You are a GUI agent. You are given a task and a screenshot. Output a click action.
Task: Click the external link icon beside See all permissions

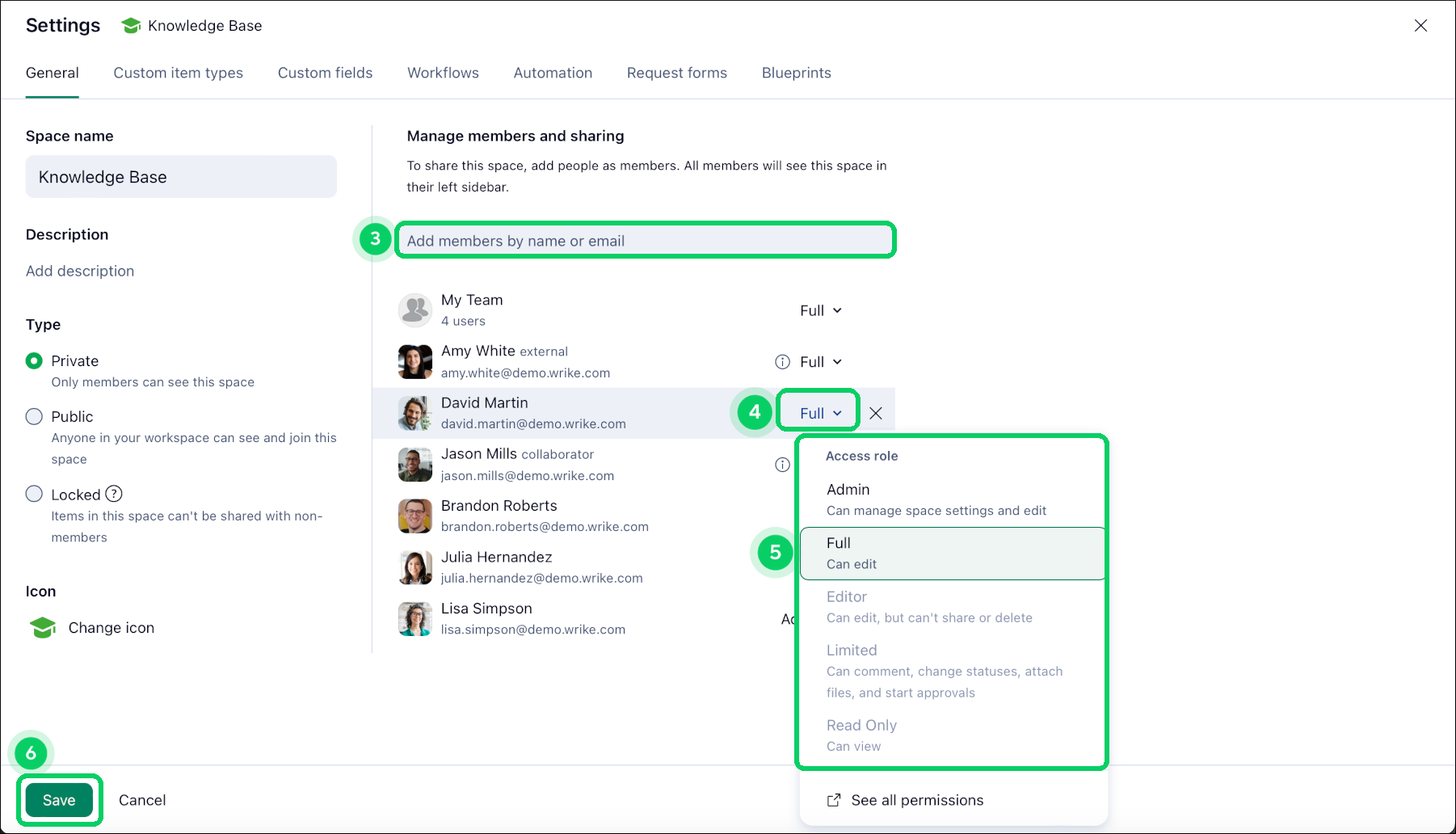[x=832, y=799]
